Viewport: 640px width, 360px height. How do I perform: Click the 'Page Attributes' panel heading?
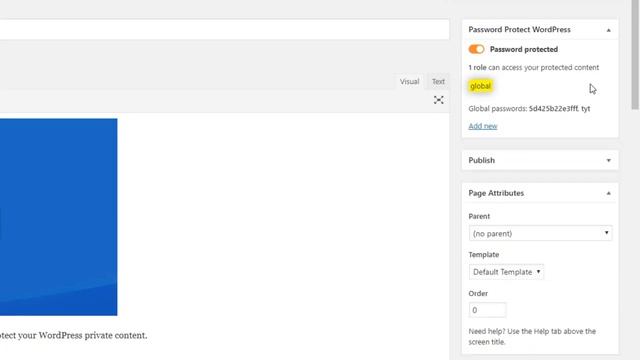click(496, 193)
